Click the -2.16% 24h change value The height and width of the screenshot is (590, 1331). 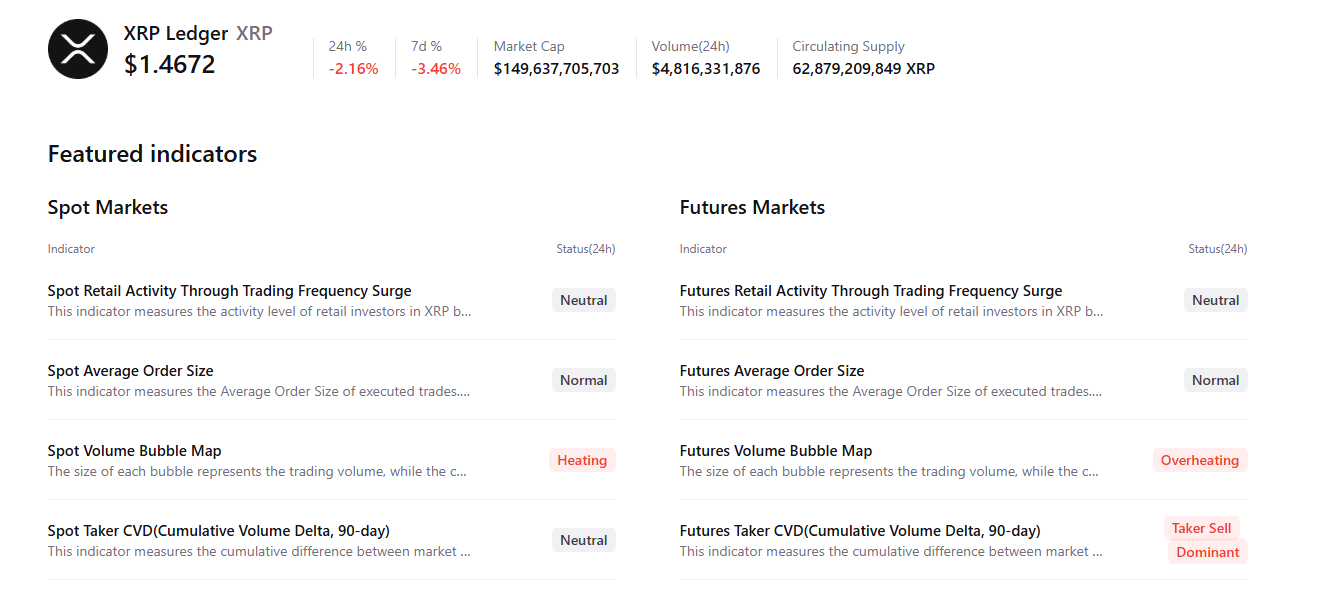tap(354, 69)
